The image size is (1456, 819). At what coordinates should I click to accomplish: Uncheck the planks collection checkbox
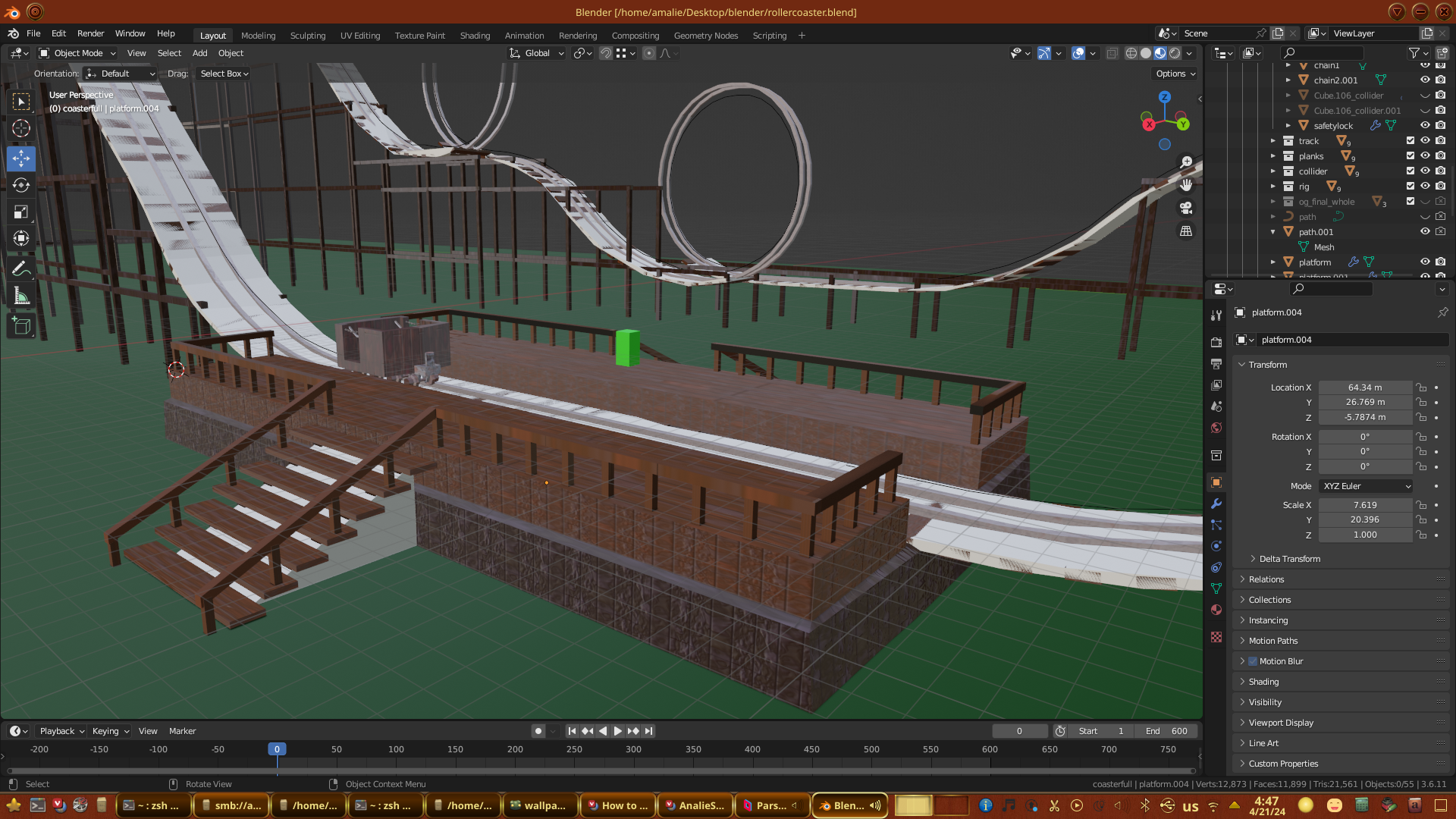tap(1410, 156)
